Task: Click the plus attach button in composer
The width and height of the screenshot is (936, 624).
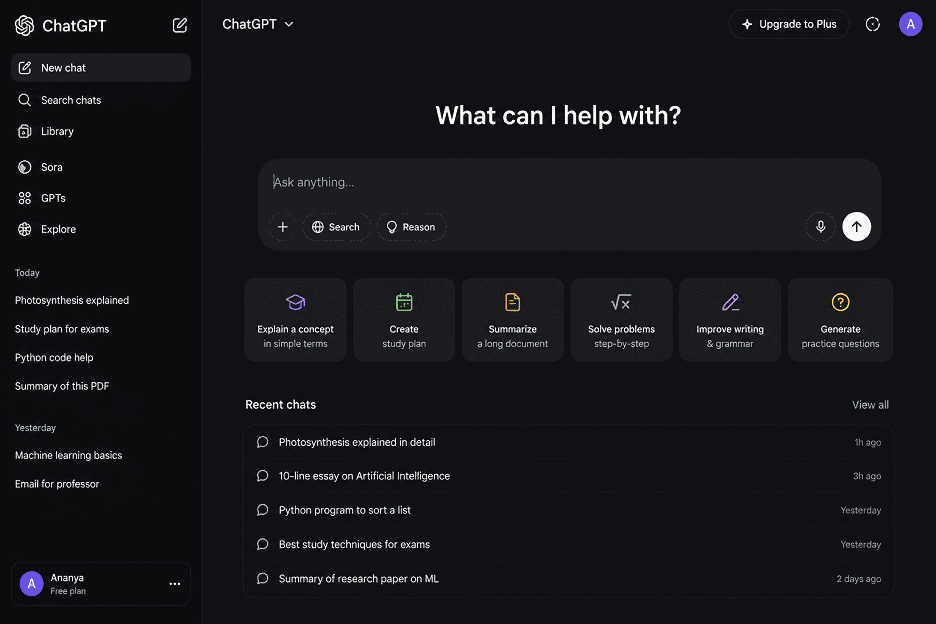Action: (x=282, y=227)
